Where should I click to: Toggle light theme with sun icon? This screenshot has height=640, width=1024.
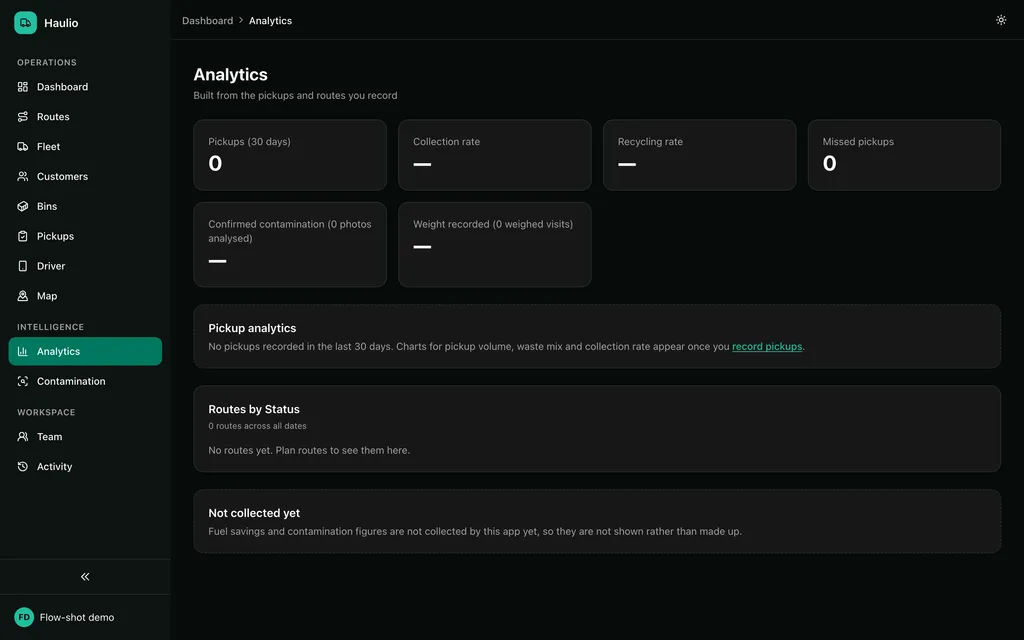(1000, 20)
